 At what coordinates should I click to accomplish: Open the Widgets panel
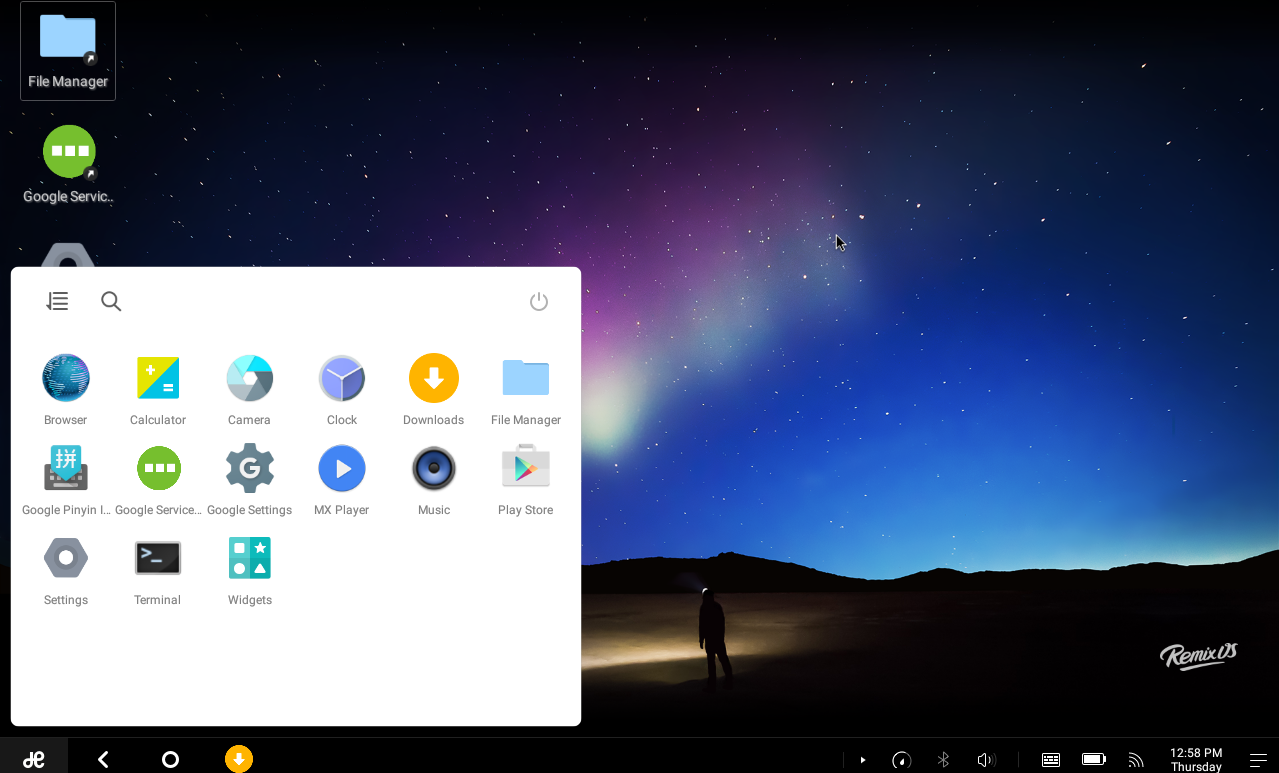click(x=249, y=558)
